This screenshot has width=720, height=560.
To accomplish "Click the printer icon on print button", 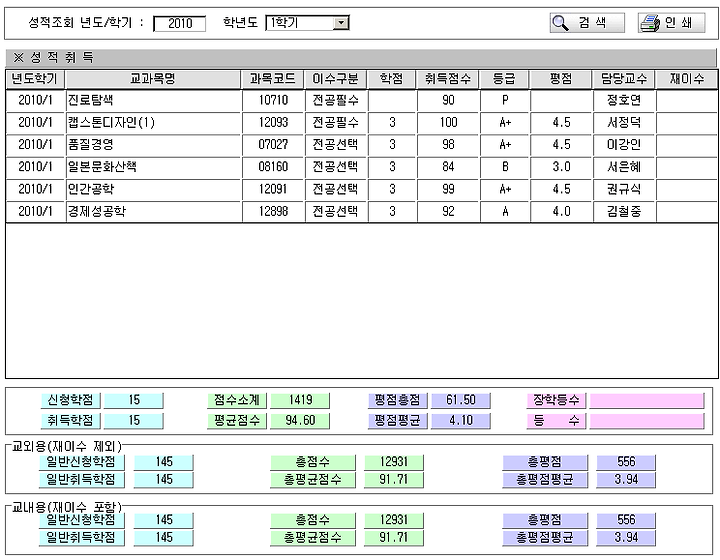I will (650, 23).
